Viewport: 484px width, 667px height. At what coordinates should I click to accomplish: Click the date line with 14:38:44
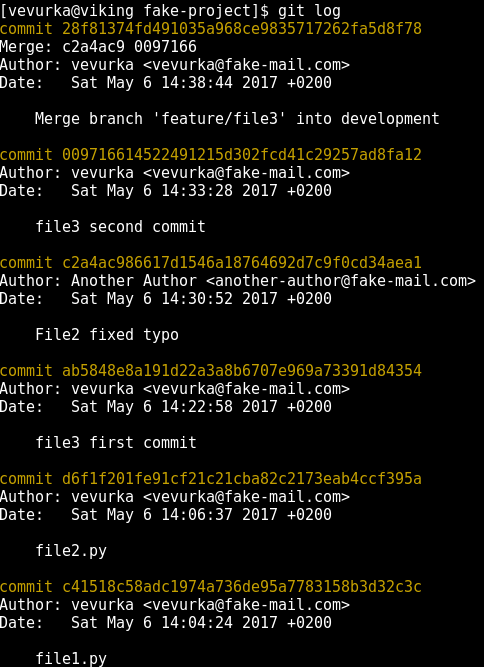166,83
